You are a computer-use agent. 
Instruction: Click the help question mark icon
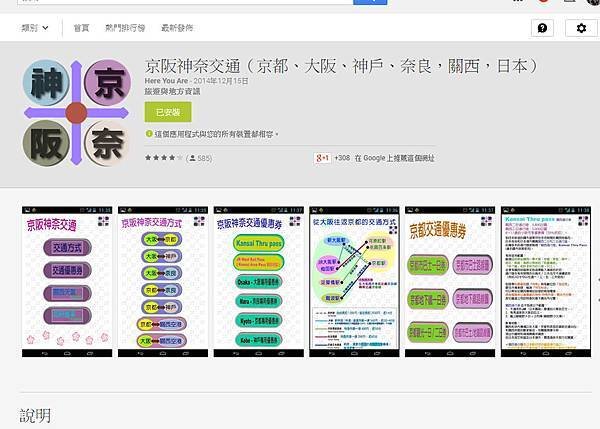pos(542,28)
